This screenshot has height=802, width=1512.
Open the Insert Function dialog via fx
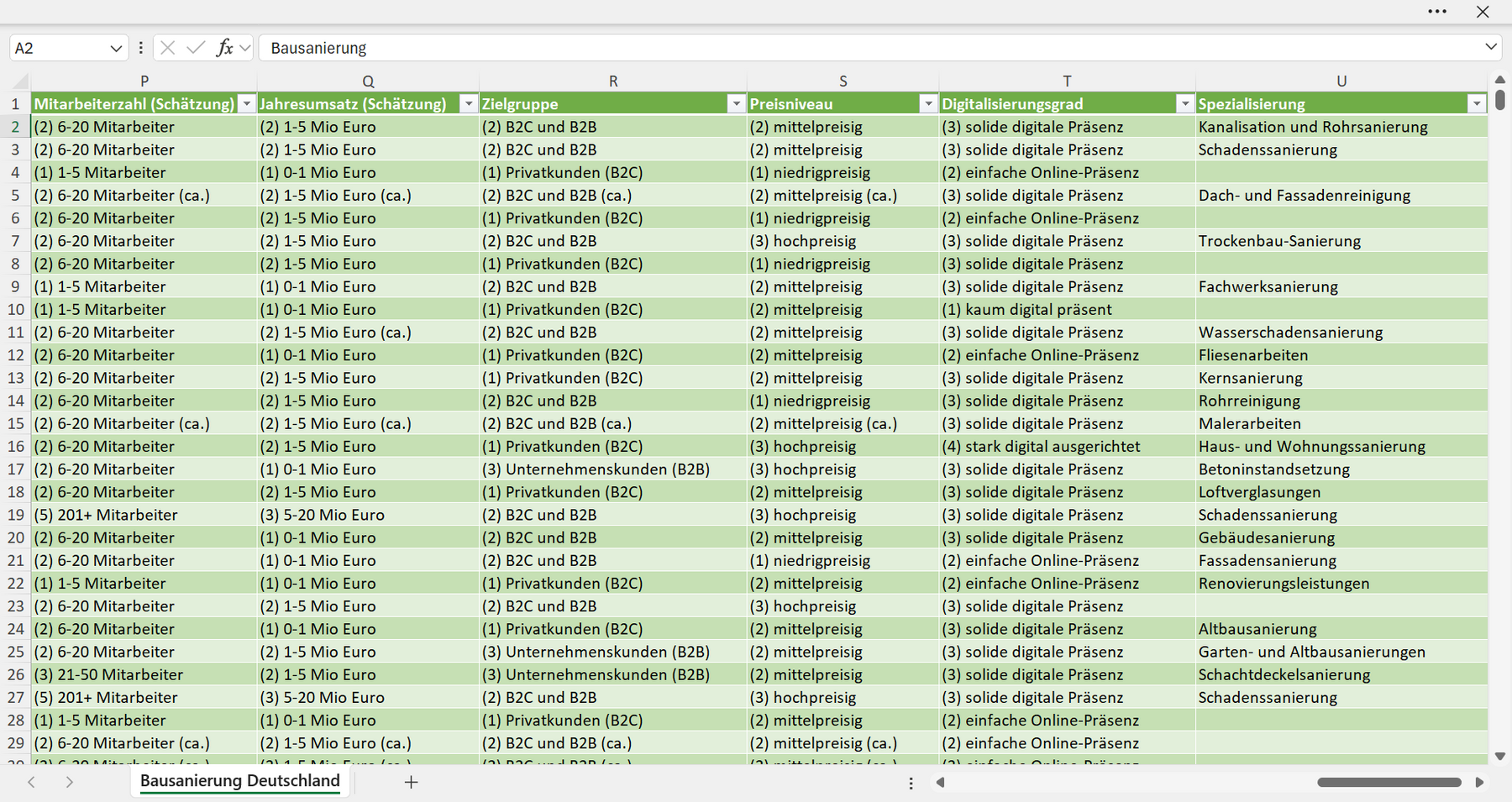(224, 48)
